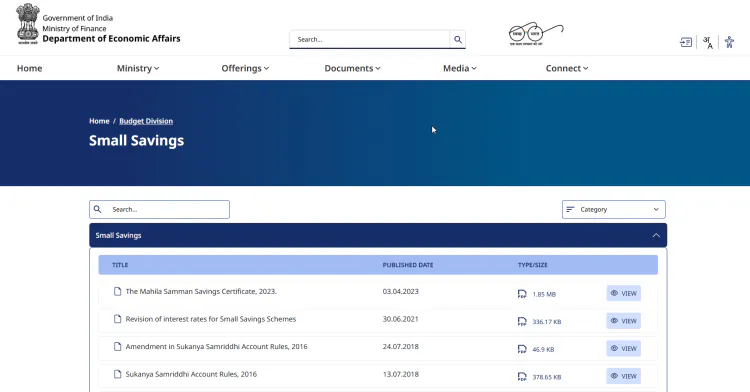Focus the document list Search field
Image resolution: width=750 pixels, height=392 pixels.
(159, 209)
